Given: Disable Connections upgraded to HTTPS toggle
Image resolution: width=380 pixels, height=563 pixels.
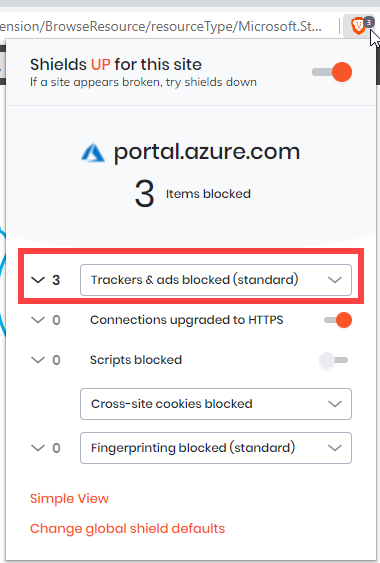Looking at the screenshot, I should click(x=338, y=320).
